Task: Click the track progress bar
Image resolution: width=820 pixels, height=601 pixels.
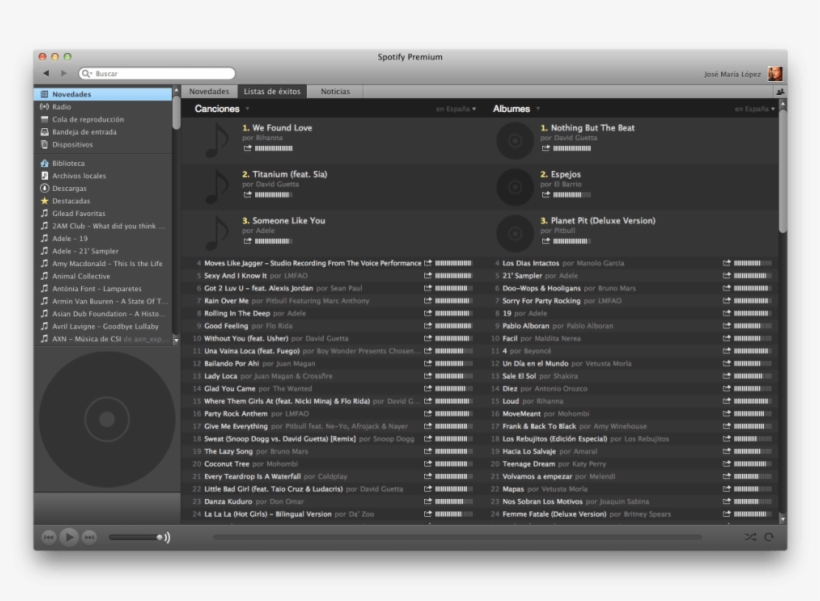Action: pos(457,537)
